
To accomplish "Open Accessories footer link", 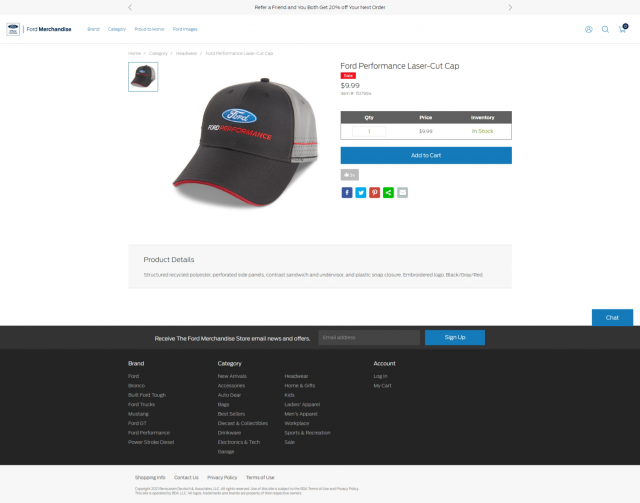I will click(x=231, y=386).
